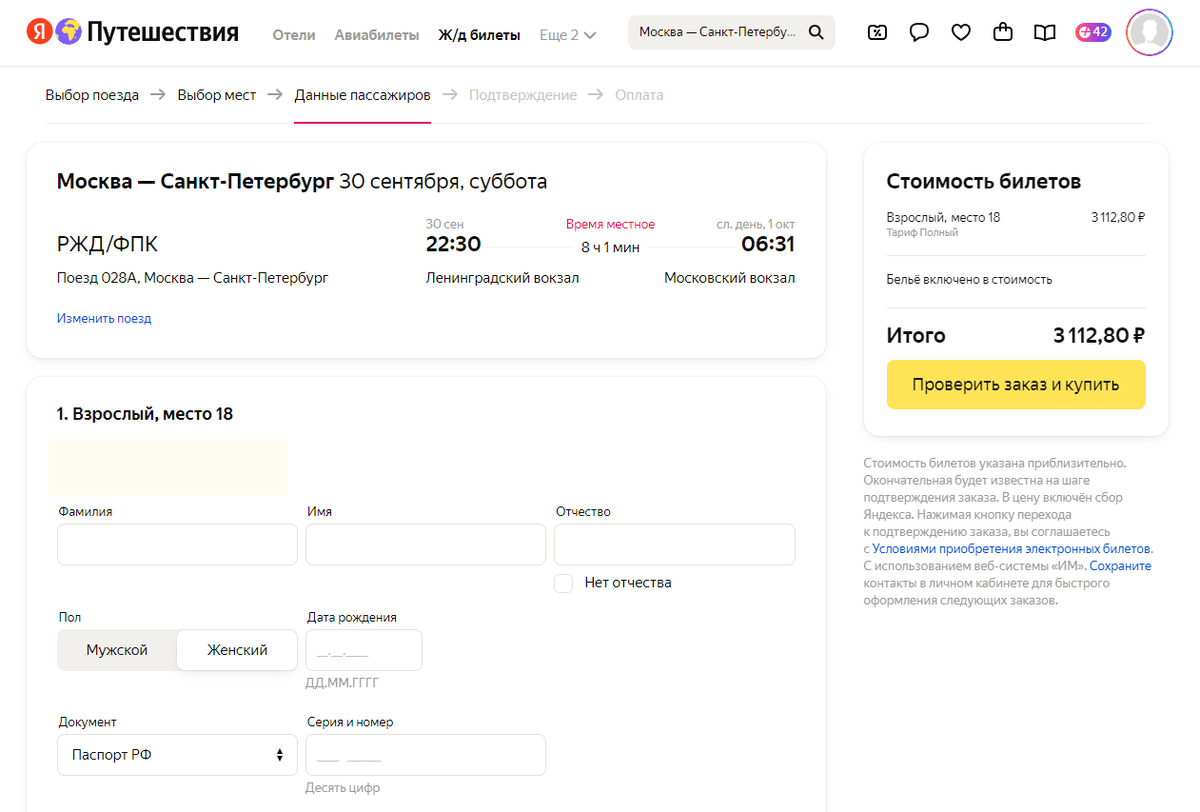Open my trips via the bag icon
The height and width of the screenshot is (812, 1200).
click(1003, 33)
